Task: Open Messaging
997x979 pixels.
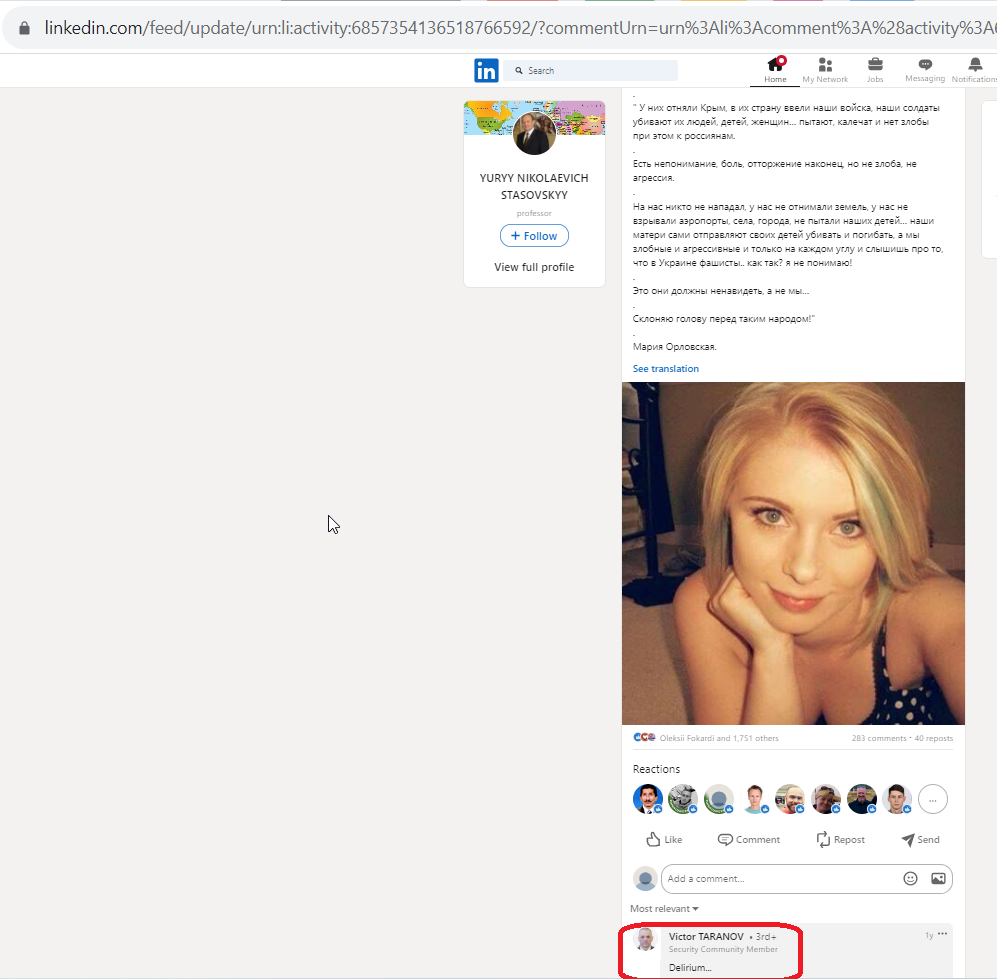Action: tap(925, 71)
